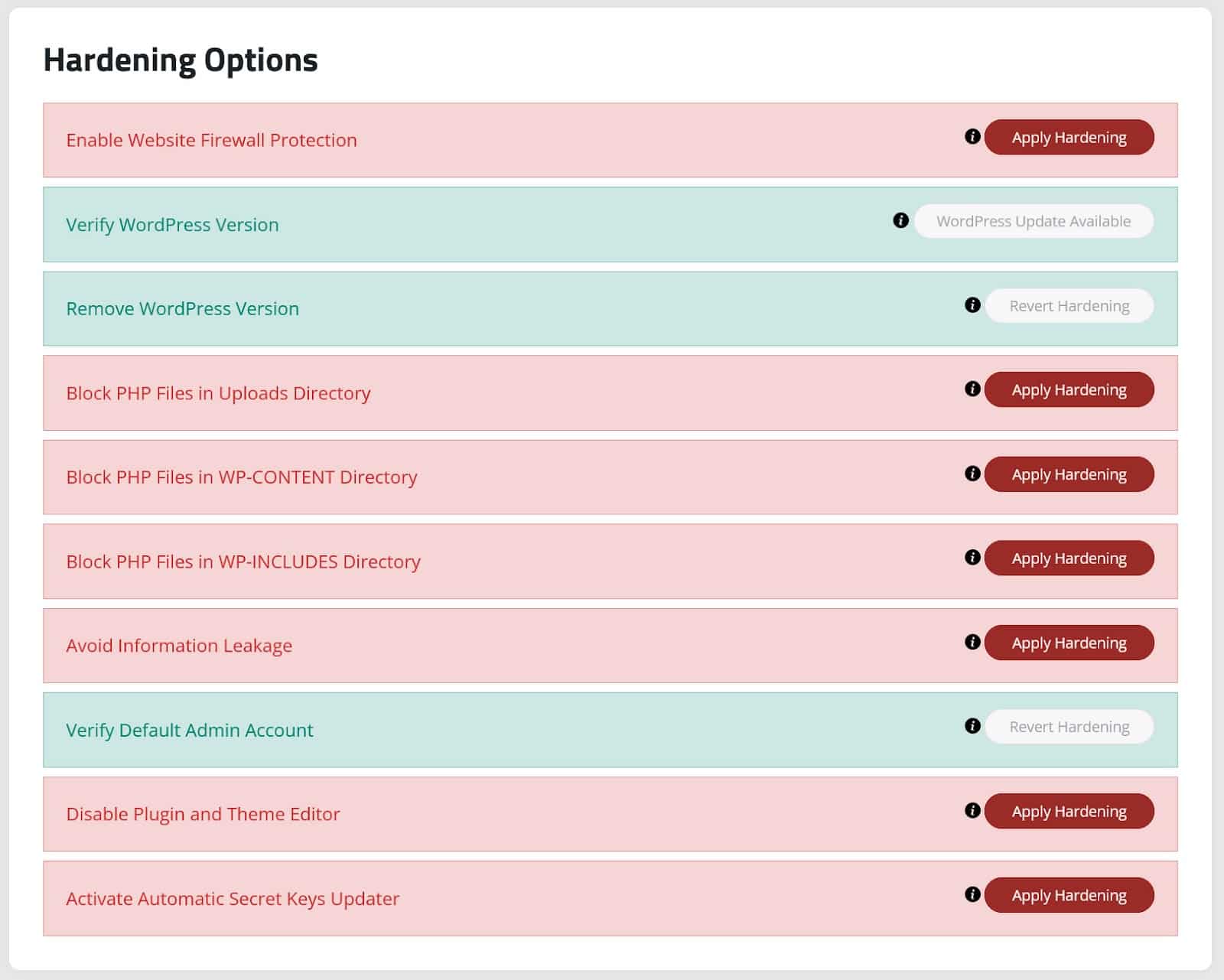Apply hardening for Automatic Secret Keys Updater
1224x980 pixels.
(x=1069, y=895)
